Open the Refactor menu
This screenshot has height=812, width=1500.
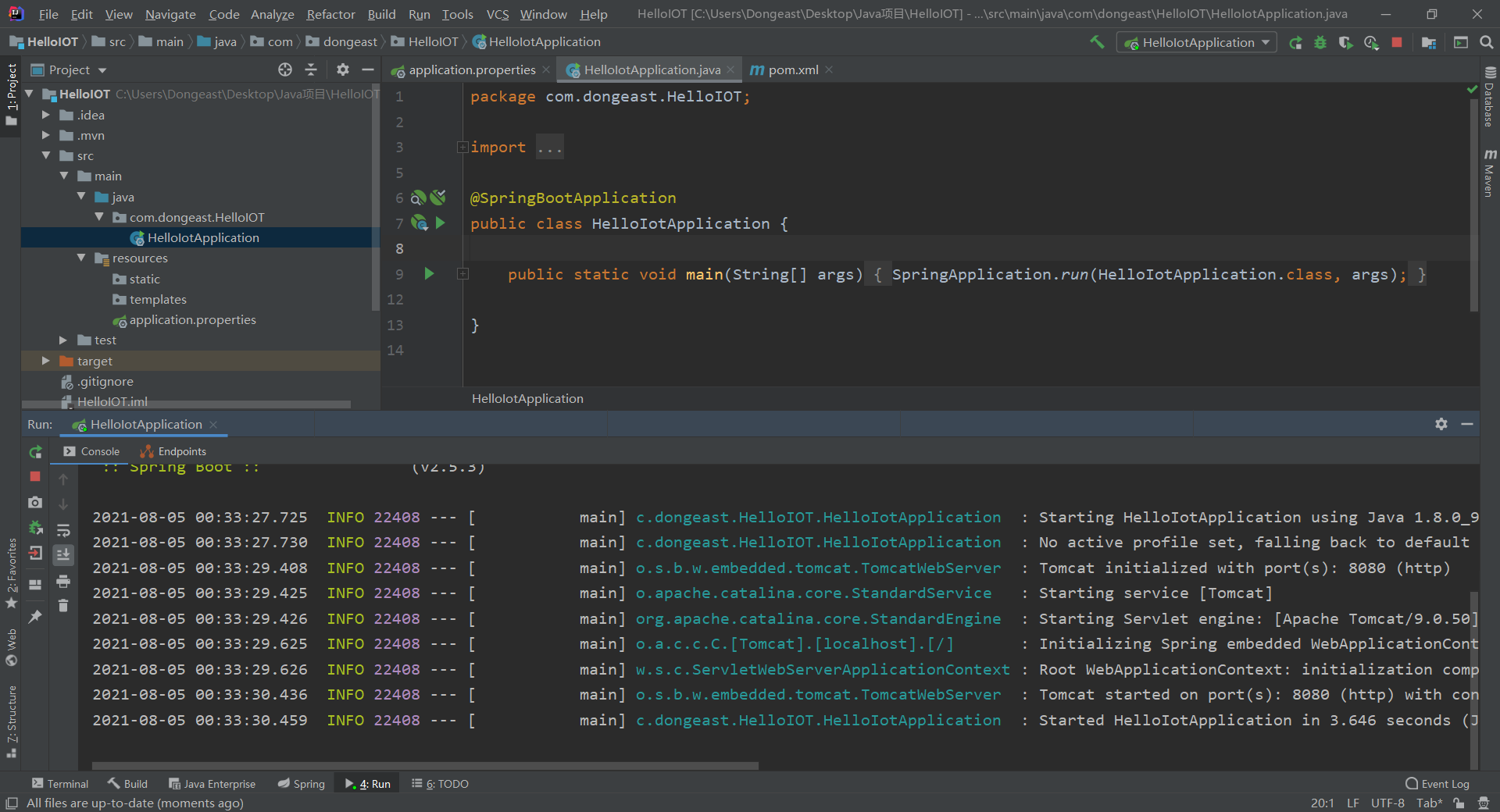[330, 14]
